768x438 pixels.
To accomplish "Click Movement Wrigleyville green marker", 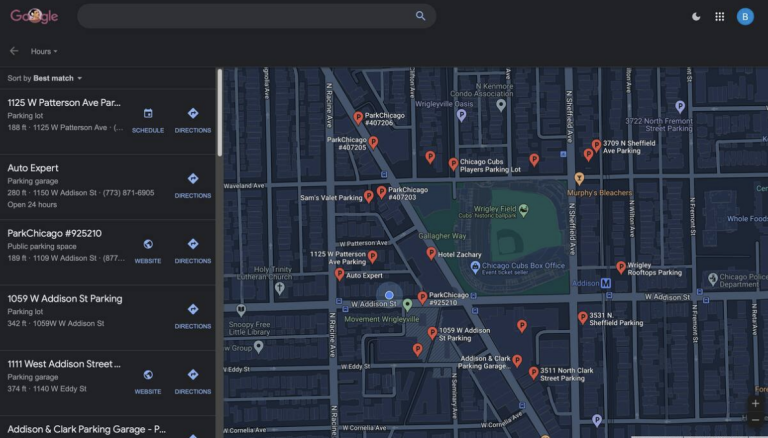I will (x=407, y=305).
